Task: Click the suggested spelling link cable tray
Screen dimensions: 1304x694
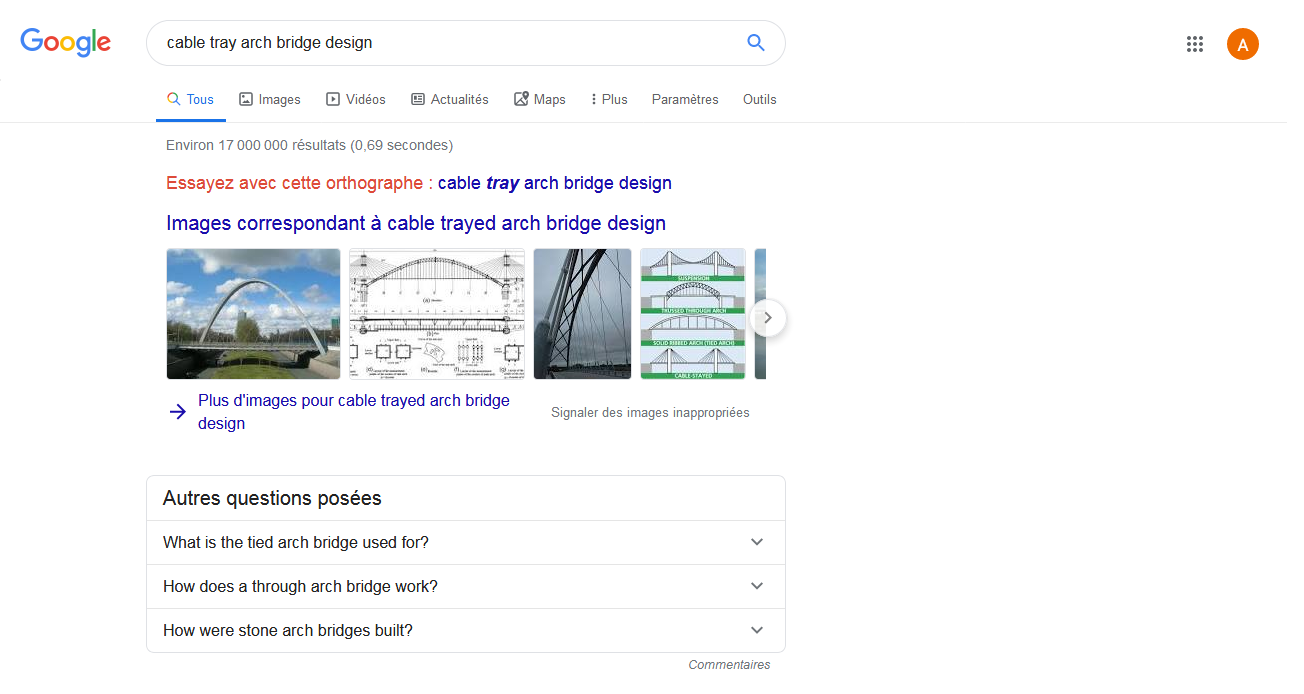Action: [x=555, y=183]
